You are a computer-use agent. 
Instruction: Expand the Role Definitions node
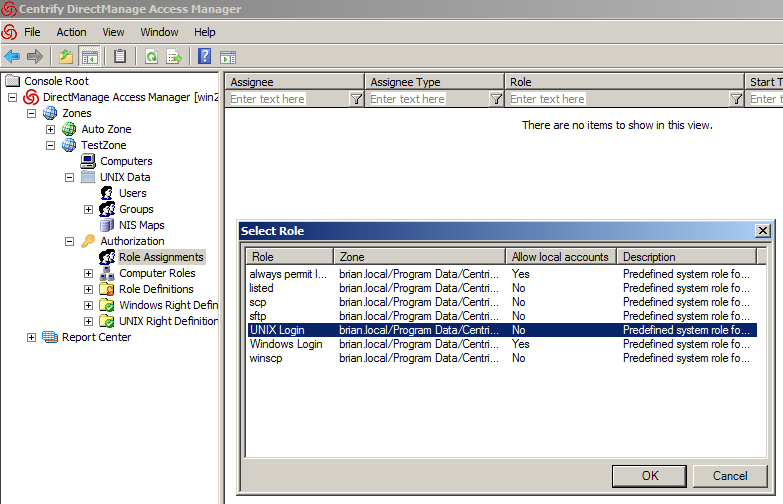tap(88, 289)
